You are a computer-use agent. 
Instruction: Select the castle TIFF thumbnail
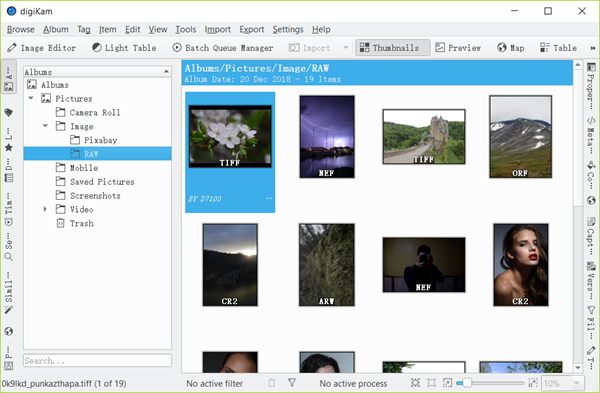[424, 137]
